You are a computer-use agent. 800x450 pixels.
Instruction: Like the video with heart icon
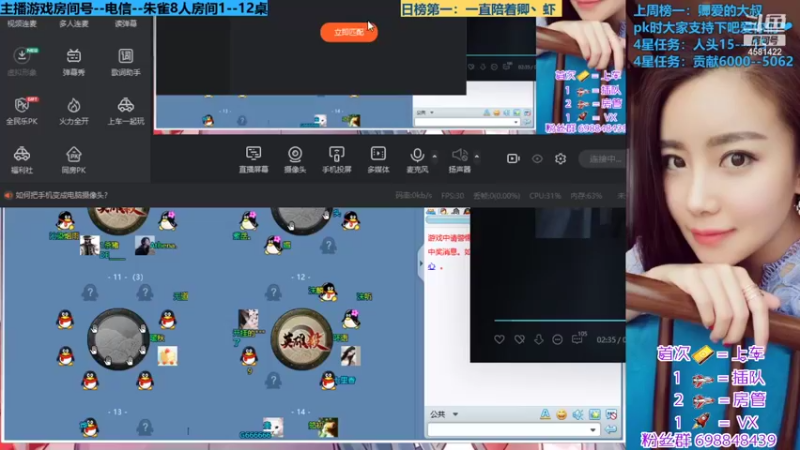tap(499, 339)
